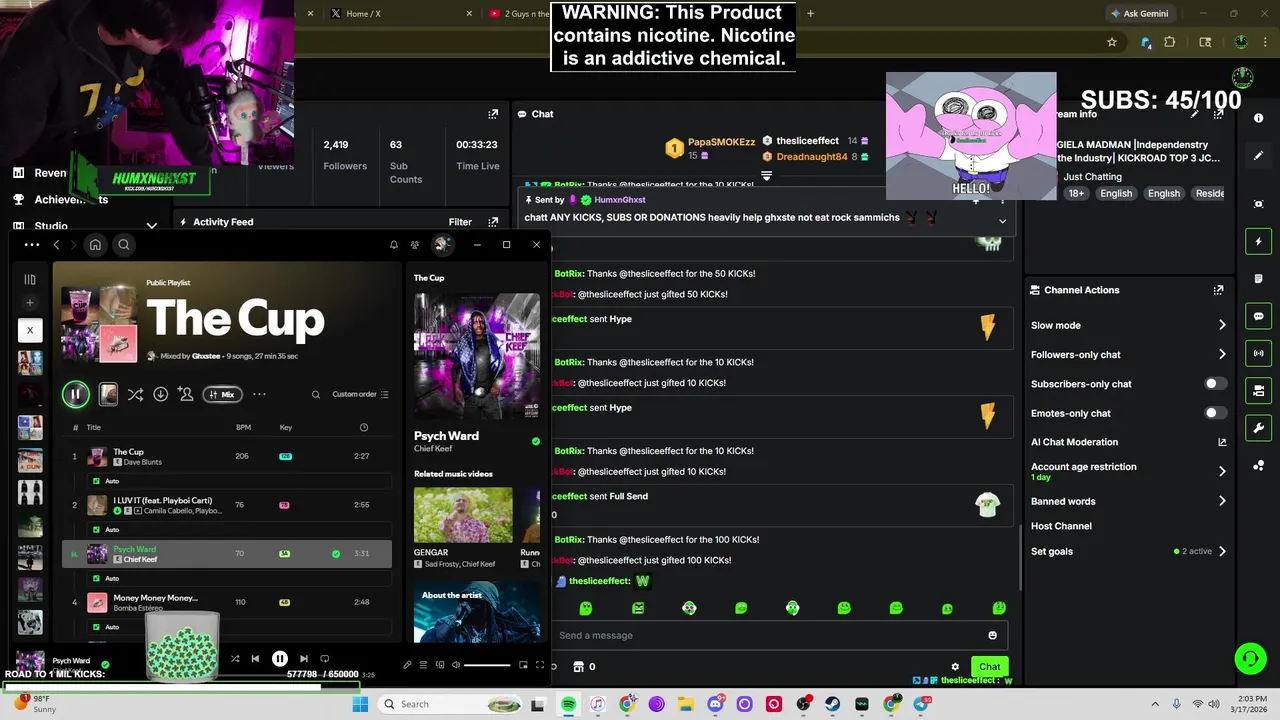Go to Spotify Home icon
The width and height of the screenshot is (1280, 720).
[95, 244]
